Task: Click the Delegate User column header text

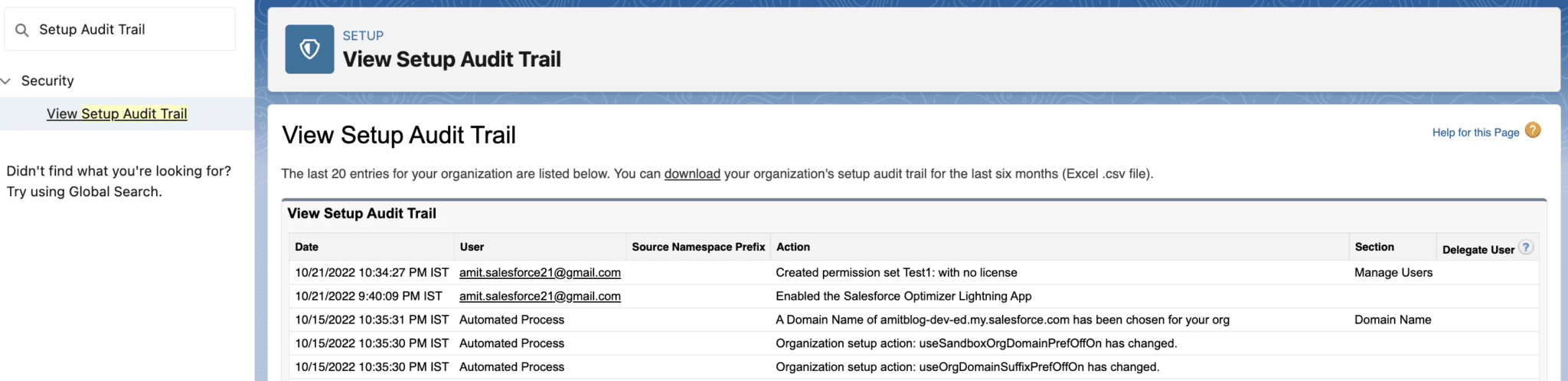Action: click(x=1478, y=250)
